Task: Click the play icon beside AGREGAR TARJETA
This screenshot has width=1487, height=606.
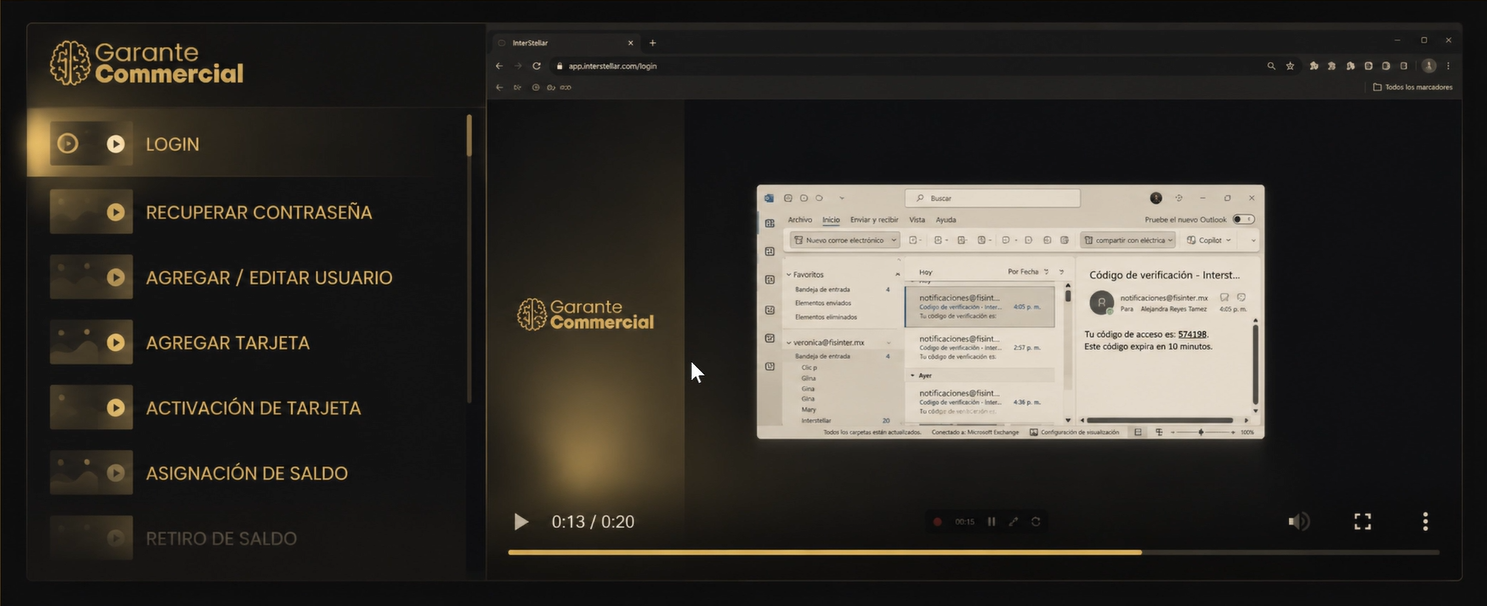Action: coord(116,342)
